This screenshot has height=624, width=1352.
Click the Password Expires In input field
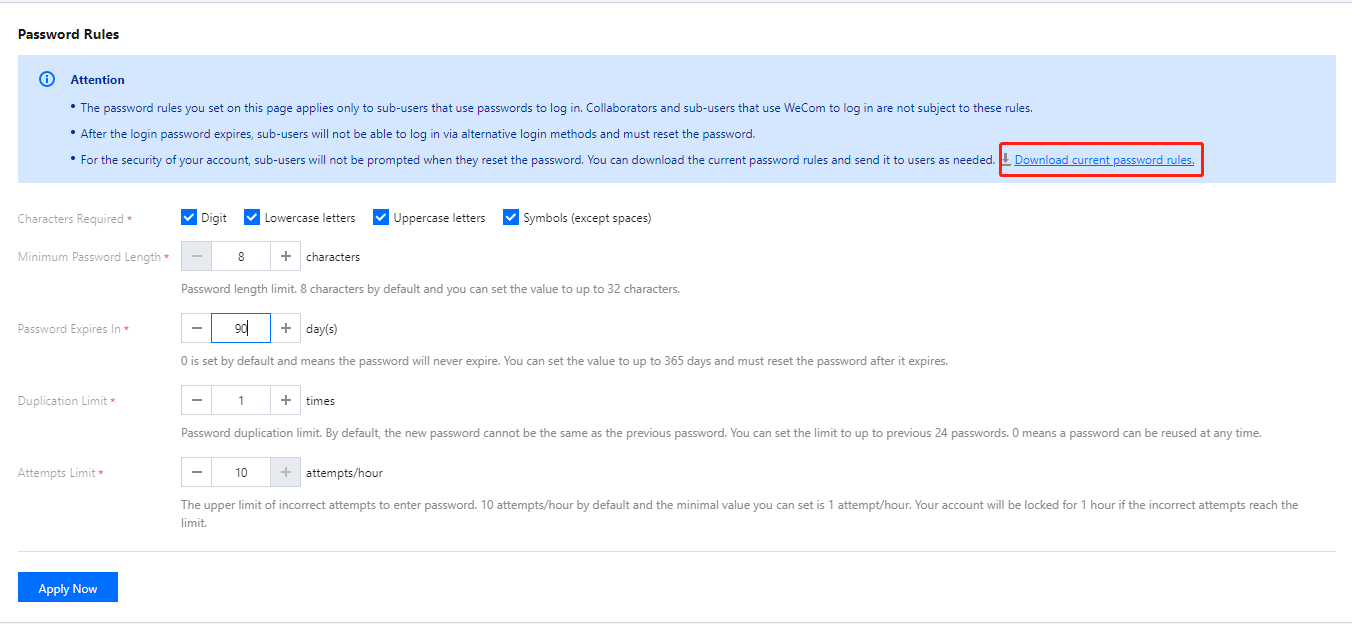[x=241, y=329]
